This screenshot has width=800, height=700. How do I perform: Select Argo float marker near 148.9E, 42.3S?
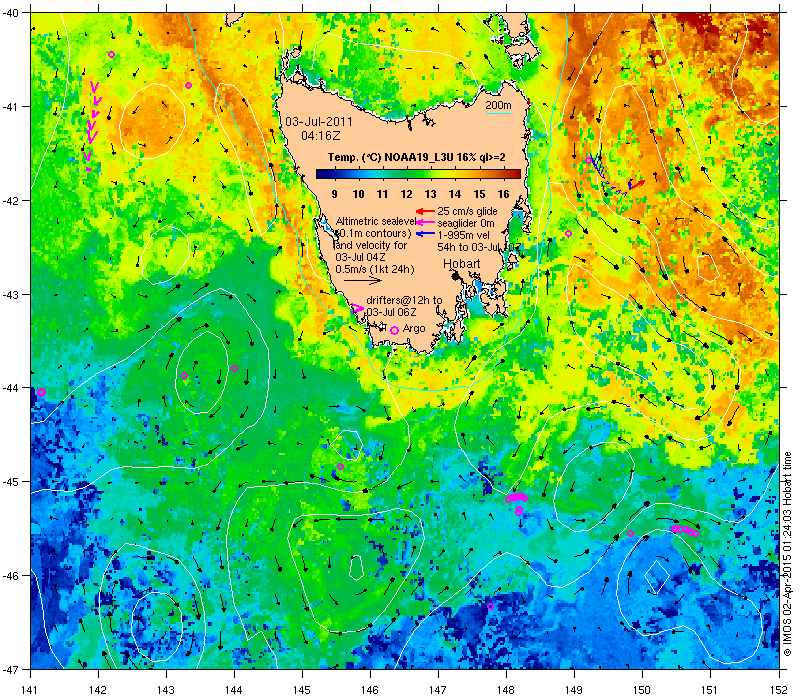(x=568, y=233)
